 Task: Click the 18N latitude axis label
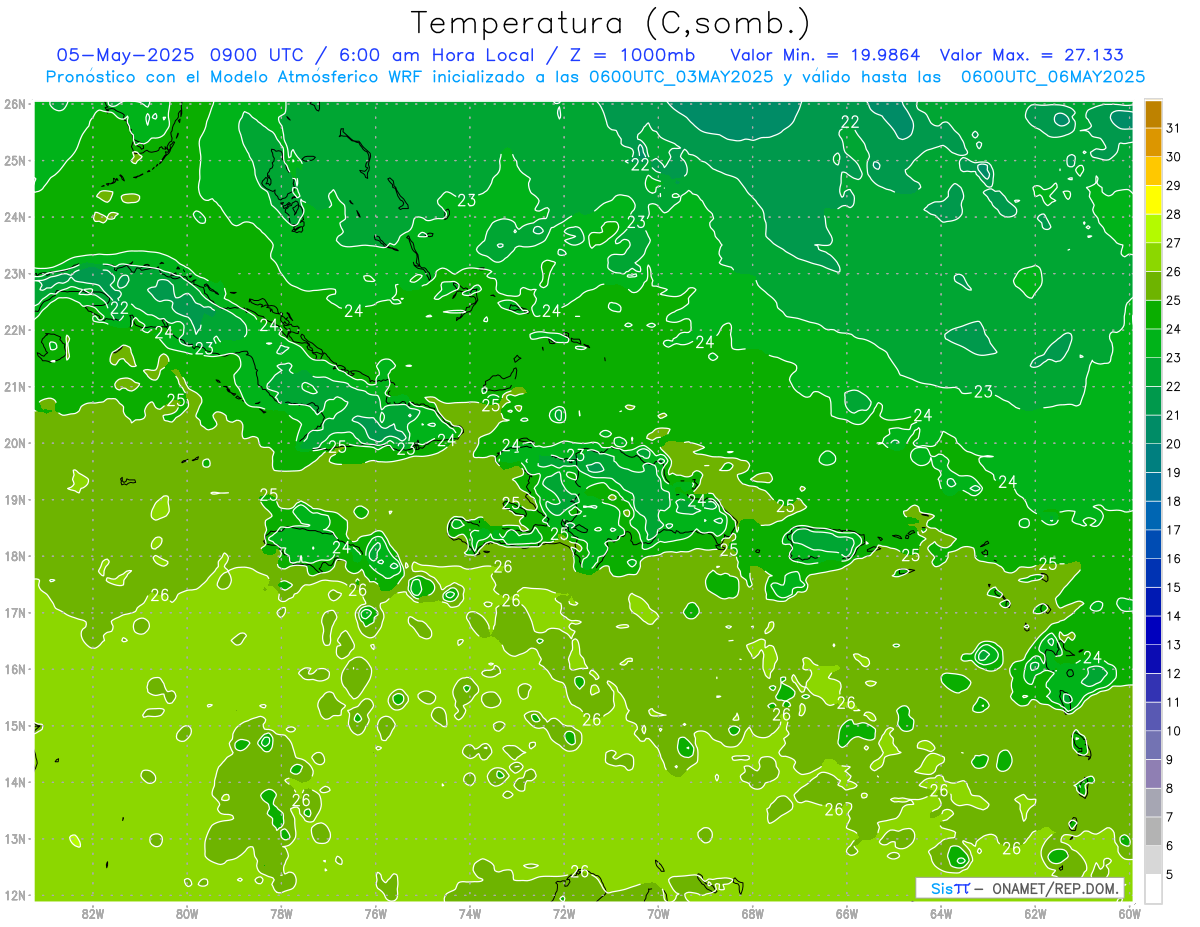(15, 556)
